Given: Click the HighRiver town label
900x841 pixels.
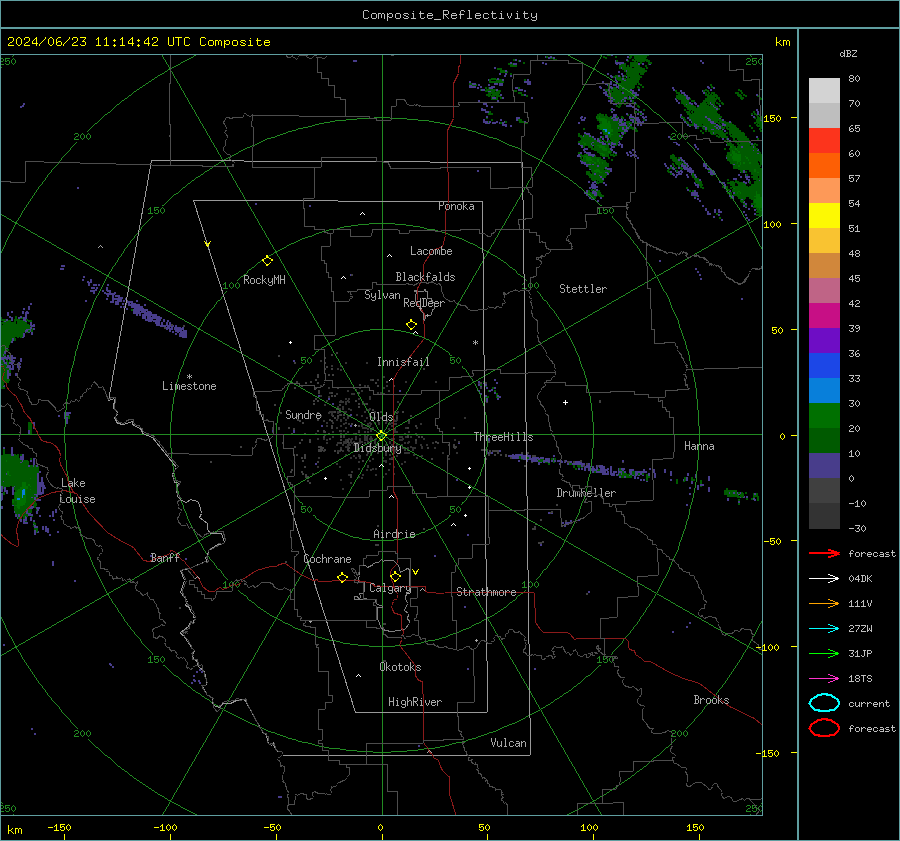Looking at the screenshot, I should (415, 702).
